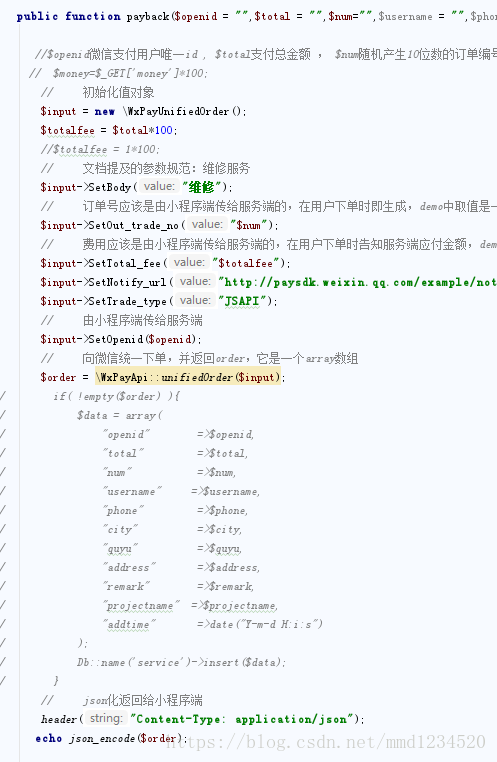497x762 pixels.
Task: Click the commented "remark" array key
Action: 126,587
